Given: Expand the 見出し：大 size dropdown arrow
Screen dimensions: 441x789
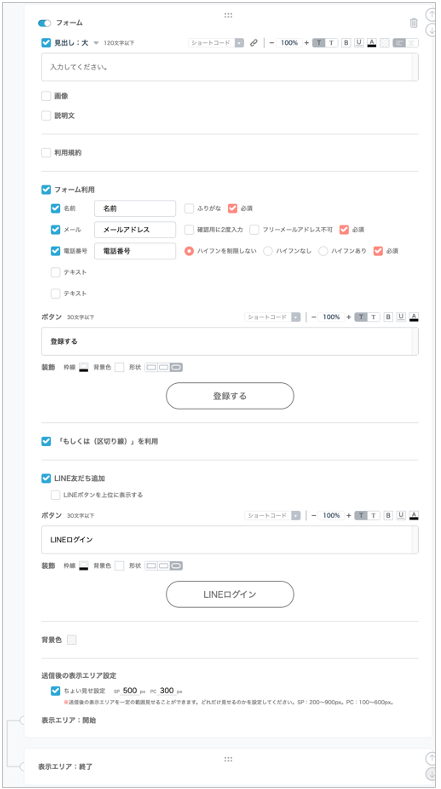Looking at the screenshot, I should coord(96,43).
